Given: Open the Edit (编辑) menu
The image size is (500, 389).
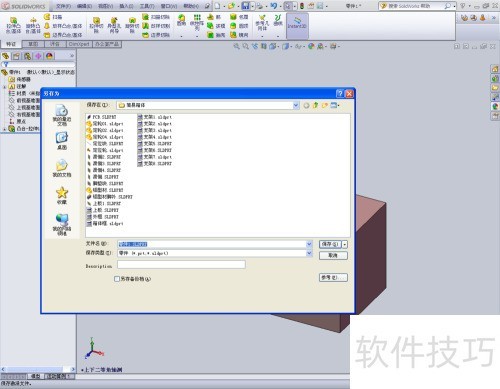Looking at the screenshot, I should (84, 6).
